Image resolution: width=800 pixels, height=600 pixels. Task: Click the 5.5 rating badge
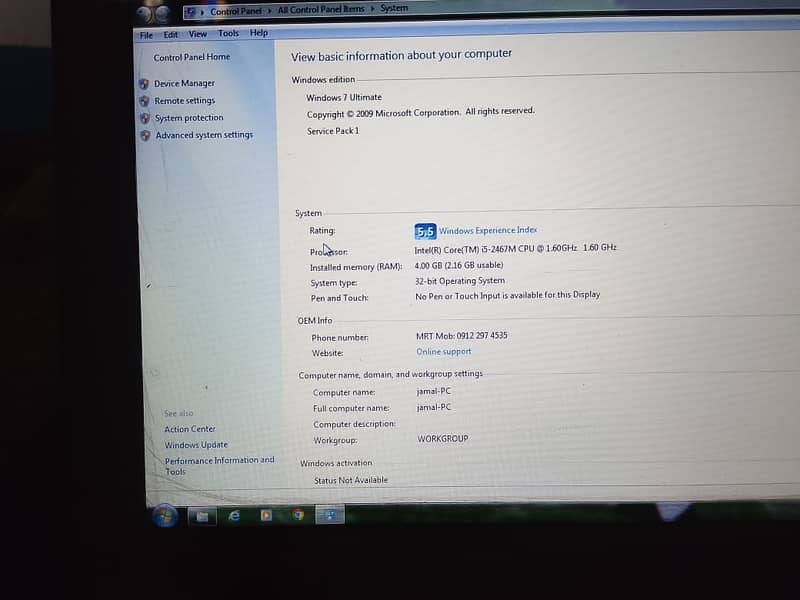pyautogui.click(x=425, y=232)
